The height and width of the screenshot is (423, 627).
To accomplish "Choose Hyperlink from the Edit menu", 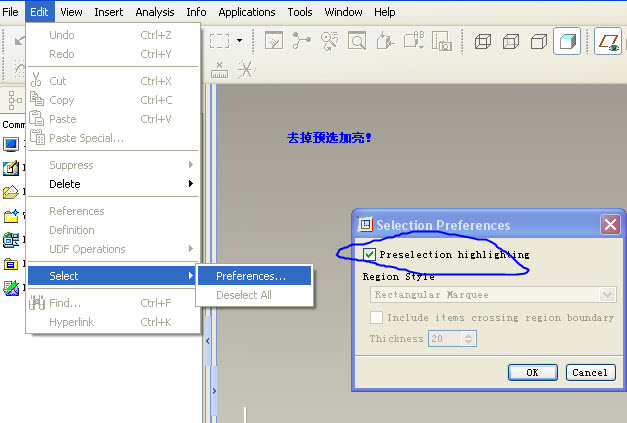I will click(x=113, y=322).
